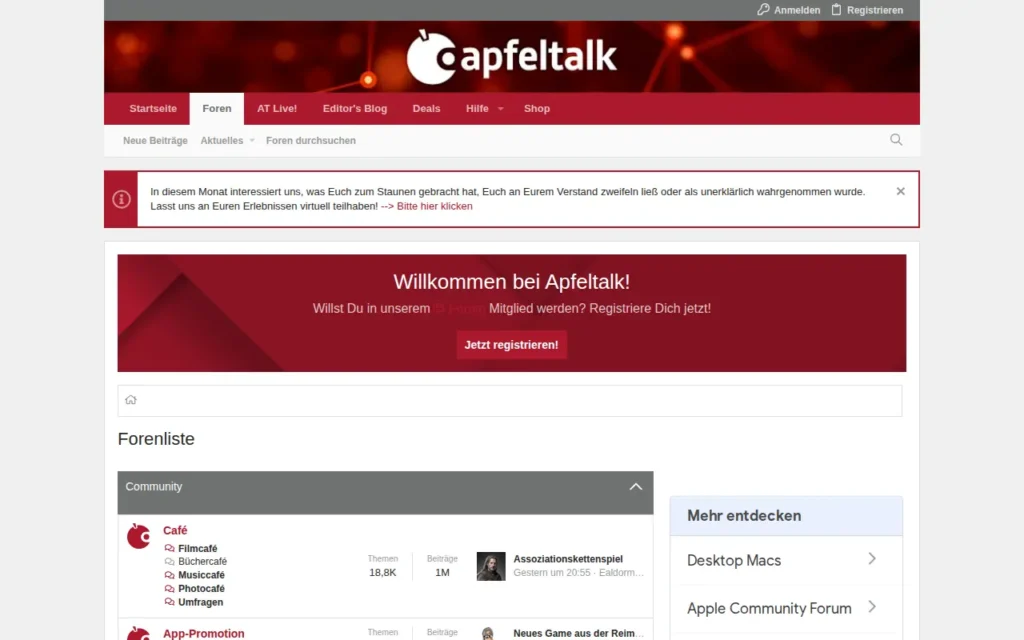
Task: Go to the Startseite tab
Action: click(x=153, y=108)
